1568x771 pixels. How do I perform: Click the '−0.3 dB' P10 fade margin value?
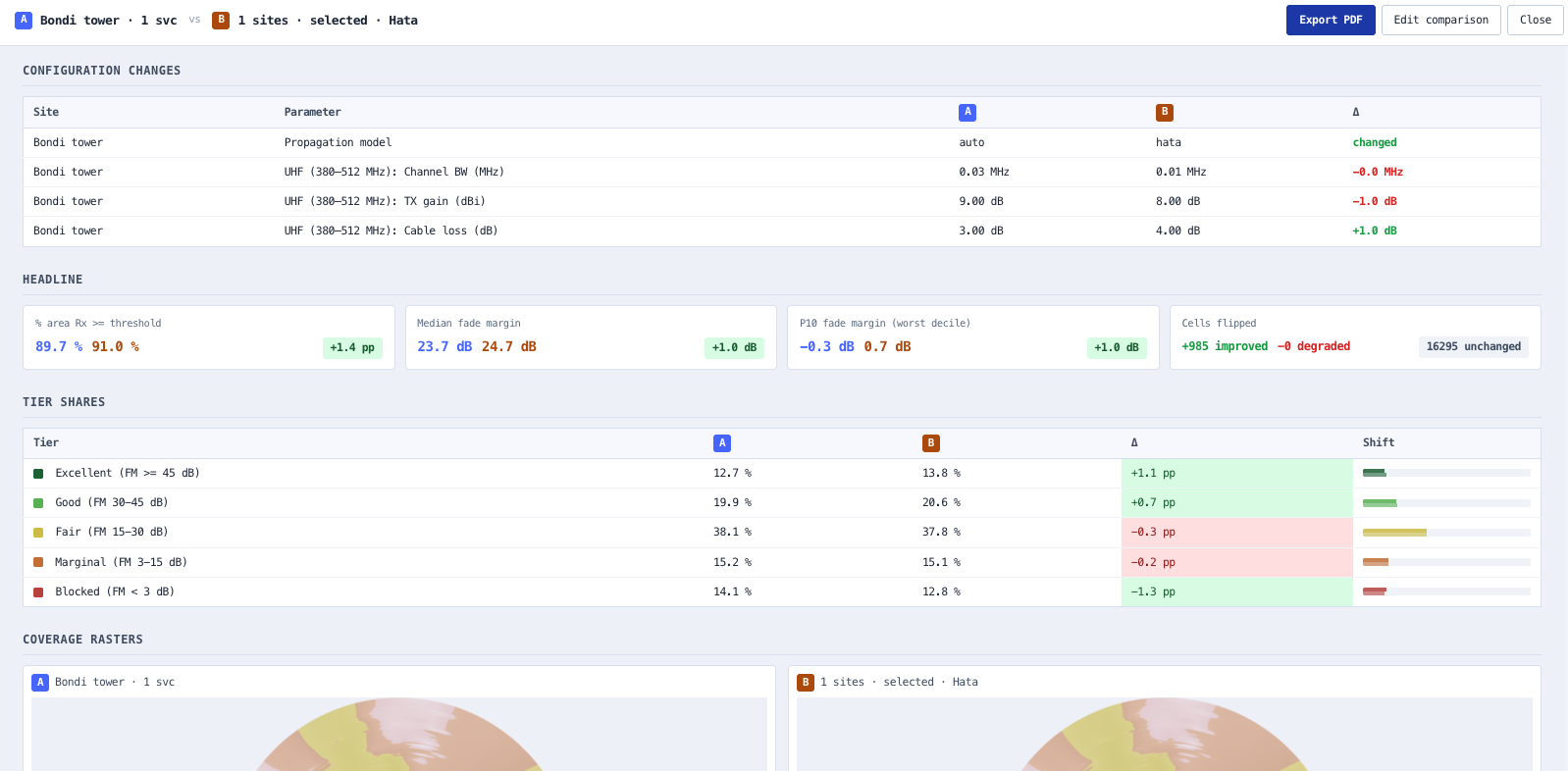[x=827, y=346]
